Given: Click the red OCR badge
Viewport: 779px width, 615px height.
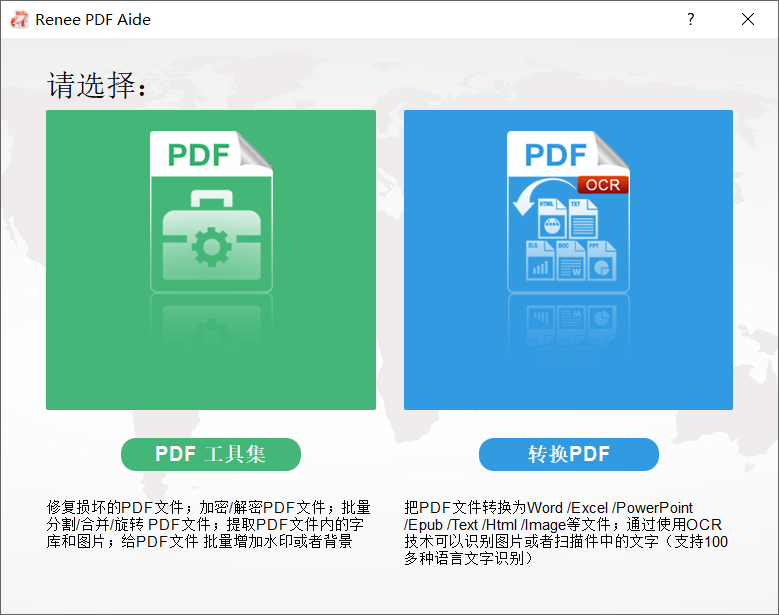Looking at the screenshot, I should coord(603,185).
